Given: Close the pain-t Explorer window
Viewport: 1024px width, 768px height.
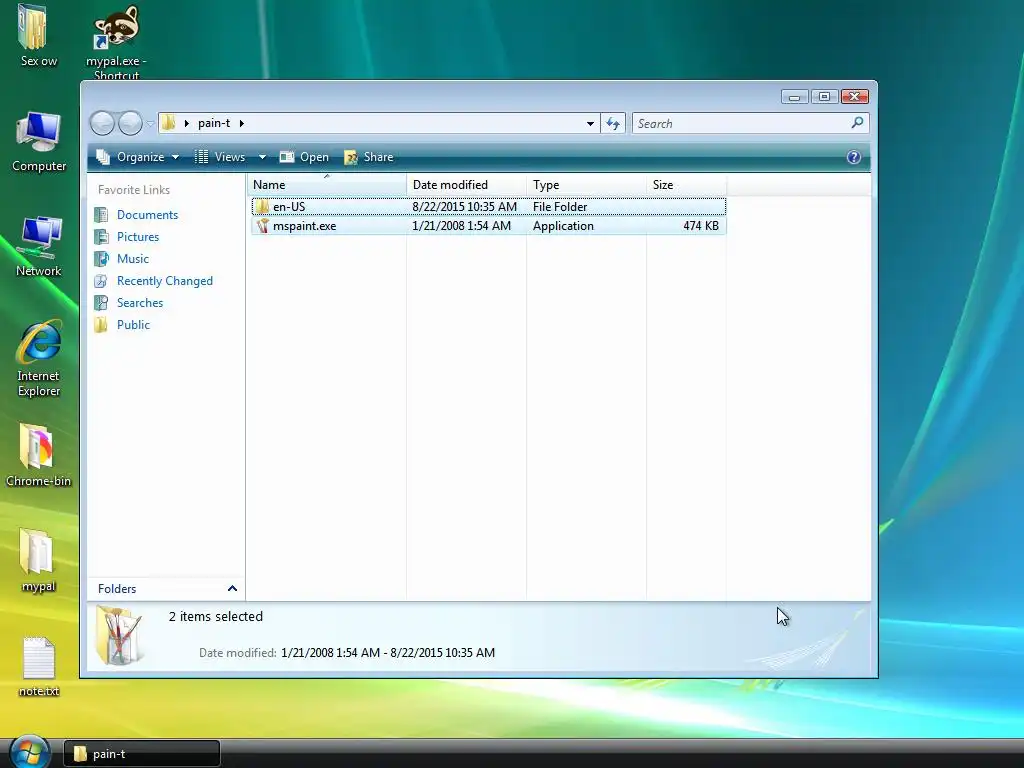Looking at the screenshot, I should tap(854, 97).
